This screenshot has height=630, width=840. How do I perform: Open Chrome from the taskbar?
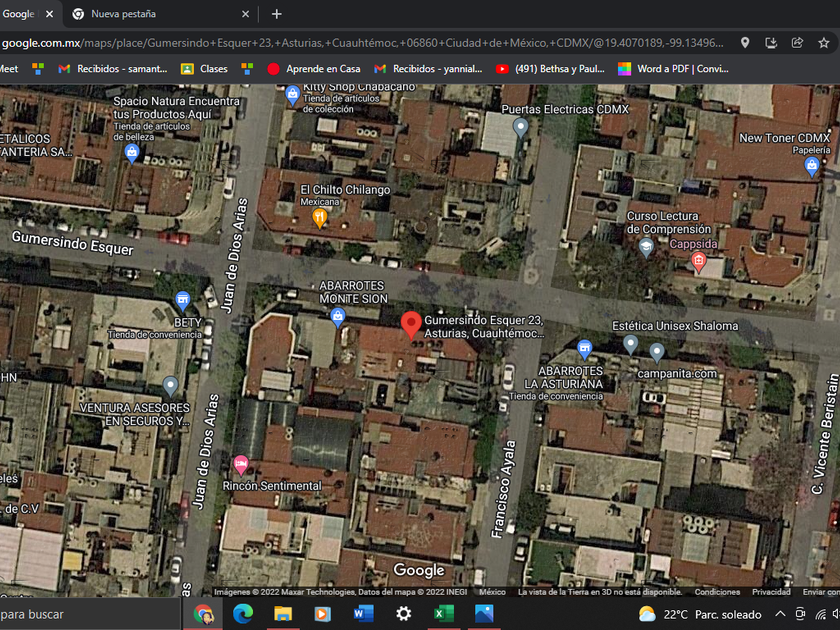pos(204,614)
